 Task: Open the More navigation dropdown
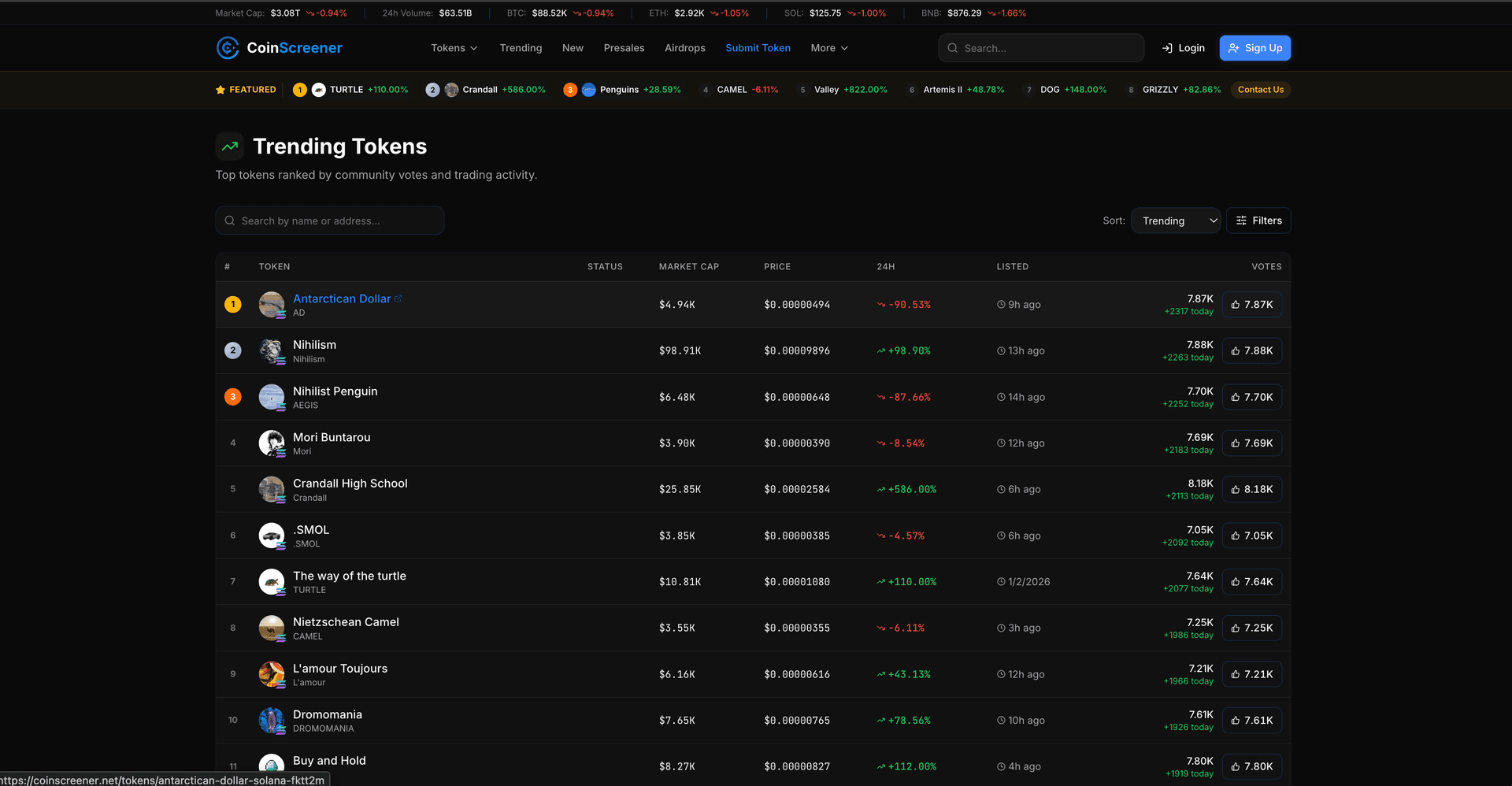point(828,48)
